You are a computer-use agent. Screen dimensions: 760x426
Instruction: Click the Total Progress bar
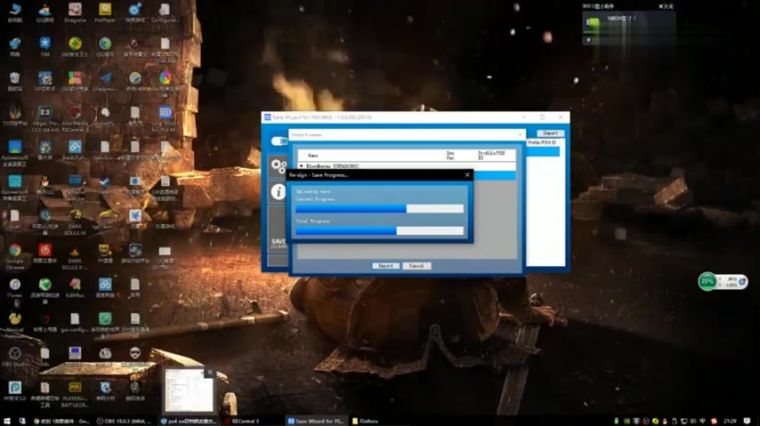[380, 231]
